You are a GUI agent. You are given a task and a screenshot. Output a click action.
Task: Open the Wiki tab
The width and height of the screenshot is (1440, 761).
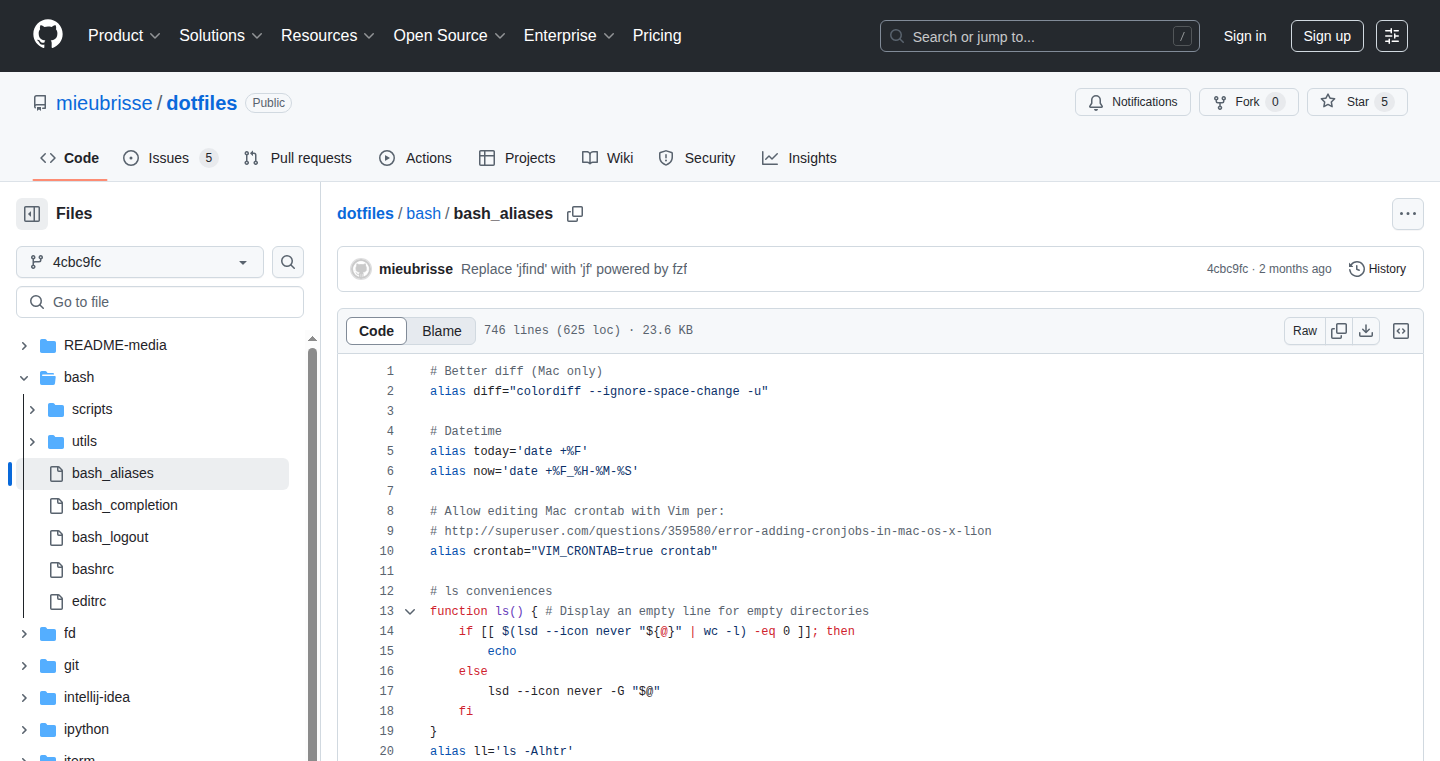[x=608, y=158]
